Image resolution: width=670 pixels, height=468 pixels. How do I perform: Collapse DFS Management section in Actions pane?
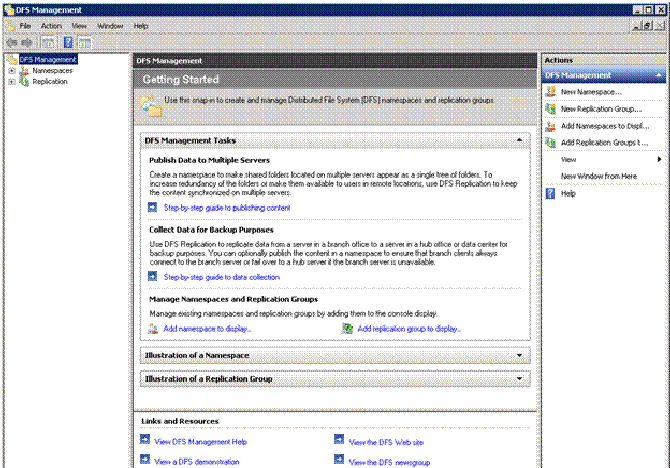tap(658, 75)
